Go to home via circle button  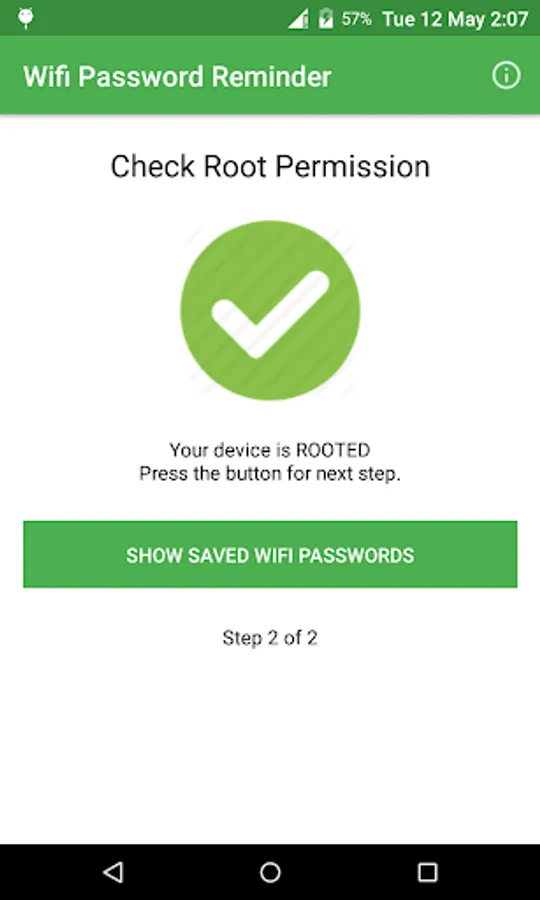click(270, 872)
